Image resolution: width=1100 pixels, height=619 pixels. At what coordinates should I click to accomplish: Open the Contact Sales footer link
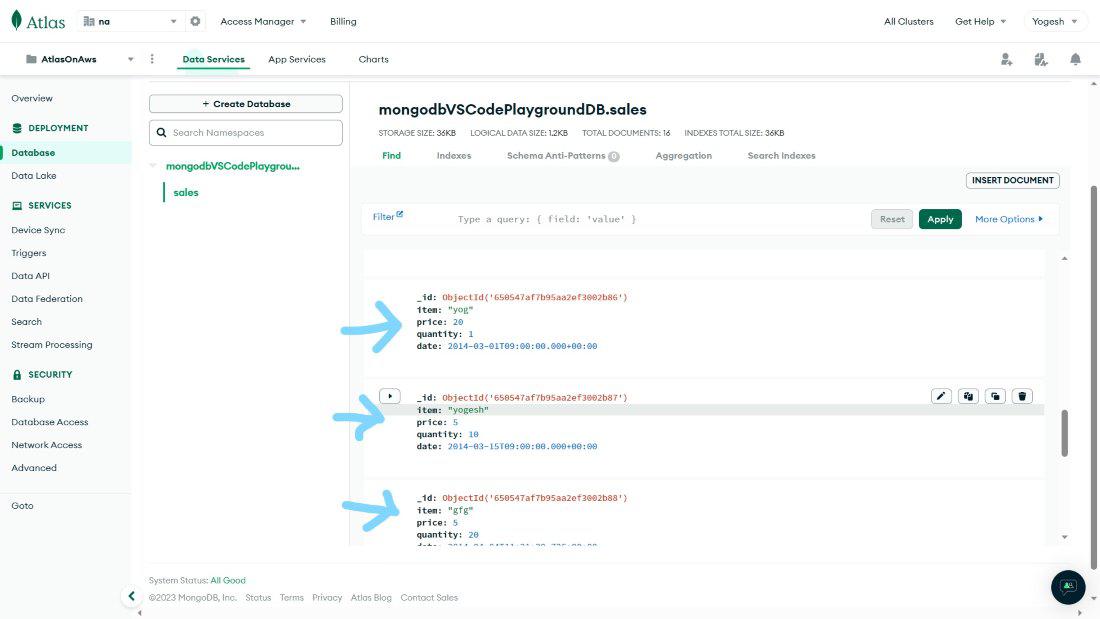click(429, 598)
